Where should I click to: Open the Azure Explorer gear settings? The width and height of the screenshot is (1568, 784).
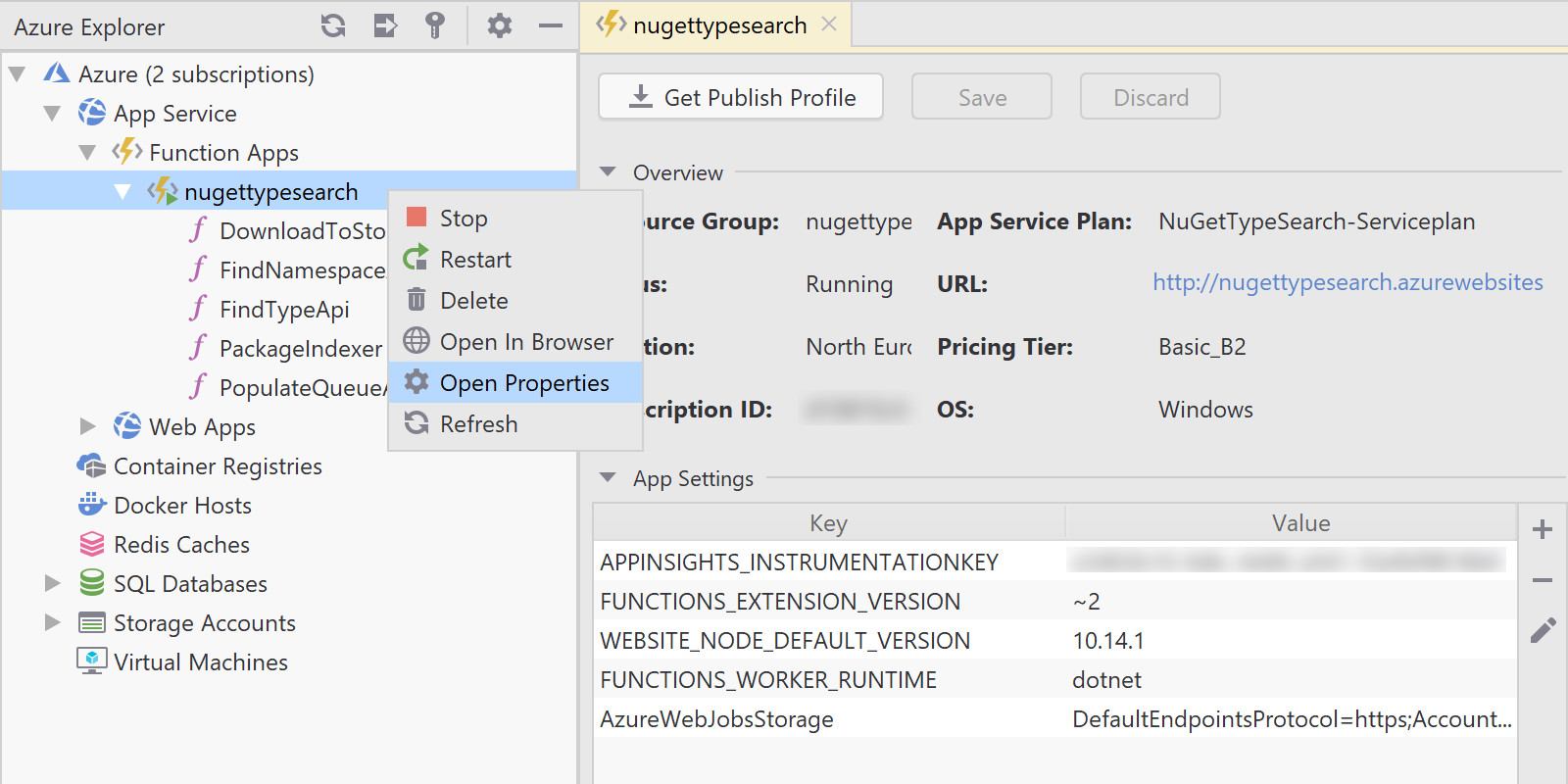point(500,25)
